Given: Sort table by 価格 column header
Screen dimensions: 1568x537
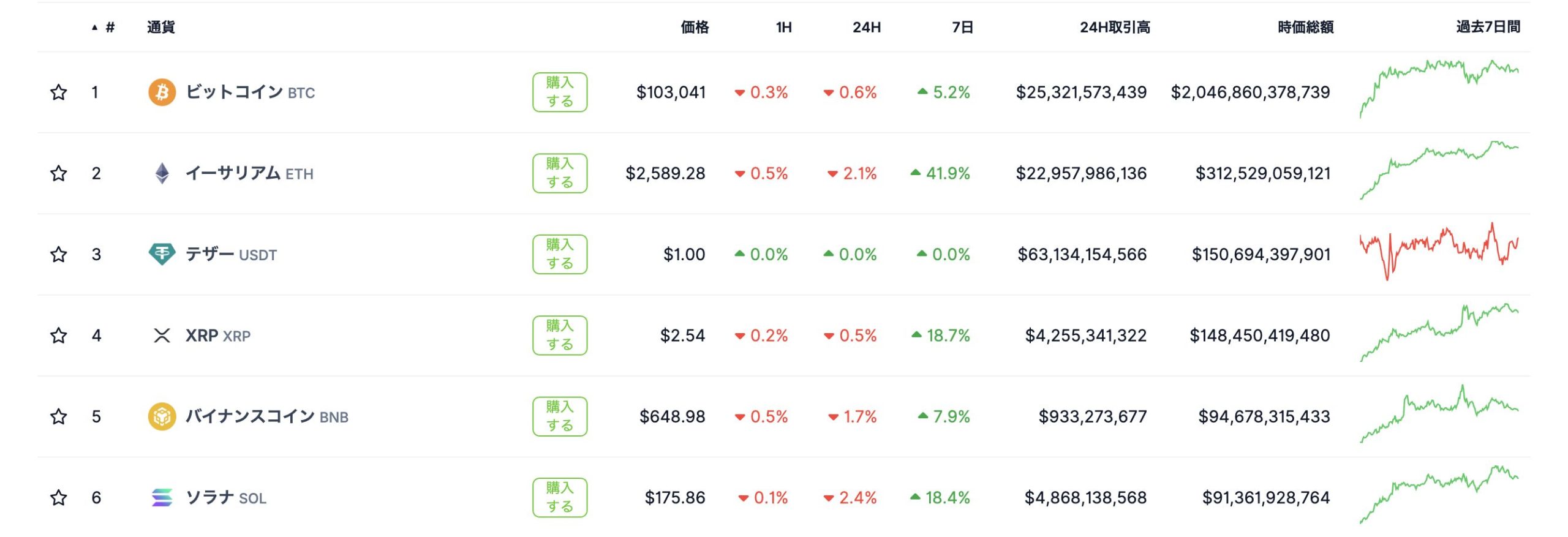Looking at the screenshot, I should click(x=695, y=27).
